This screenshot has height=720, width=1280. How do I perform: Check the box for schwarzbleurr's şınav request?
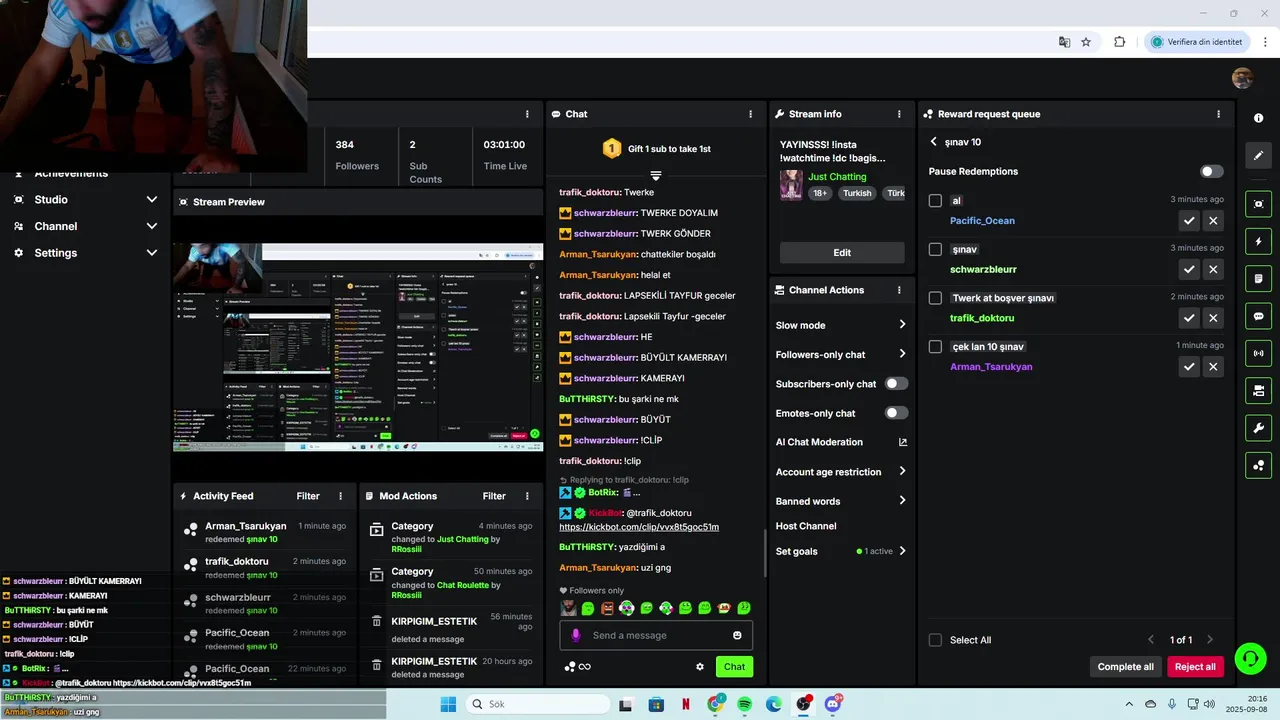[x=935, y=249]
